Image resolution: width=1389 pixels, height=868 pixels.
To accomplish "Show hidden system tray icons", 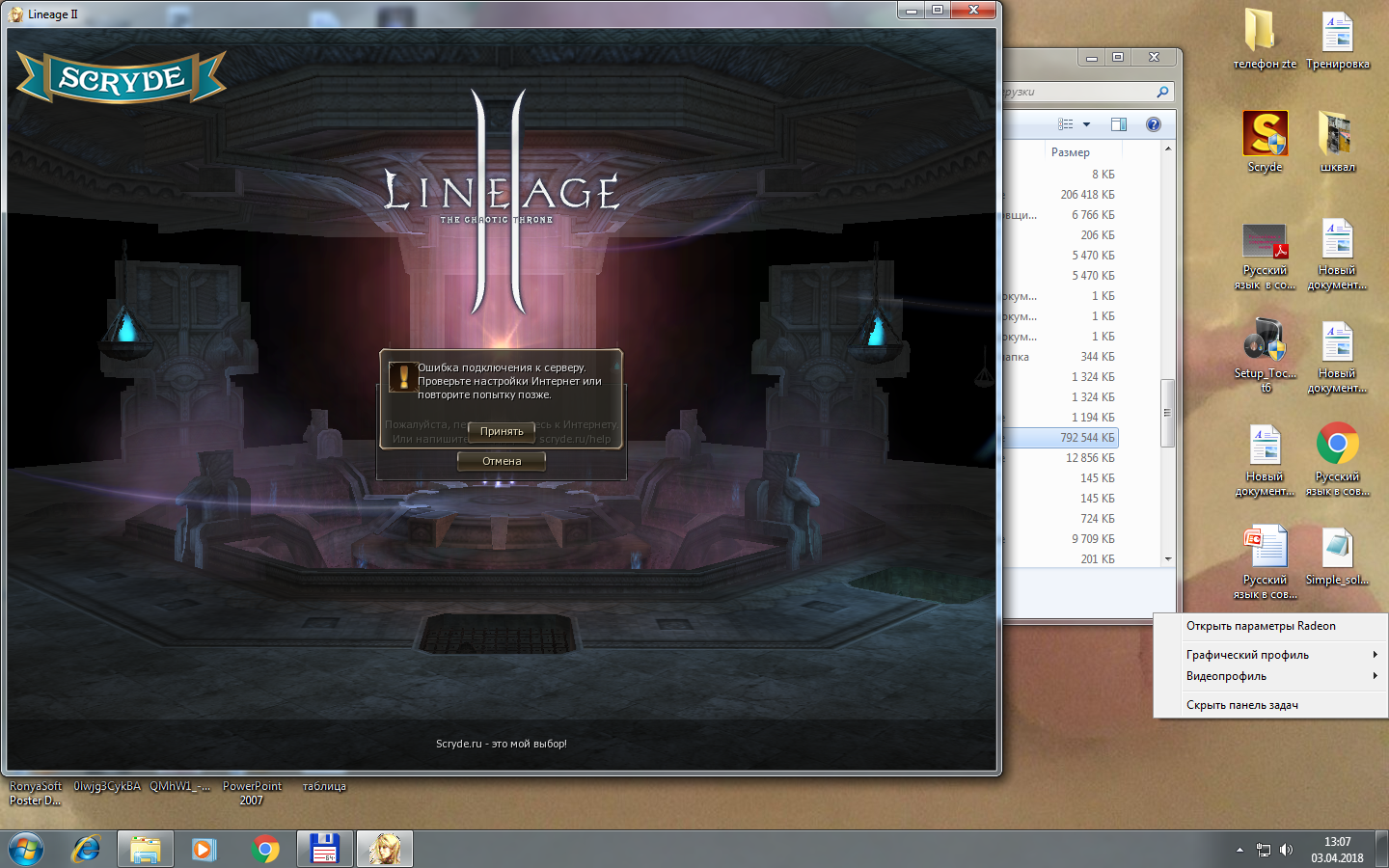I will point(1239,850).
